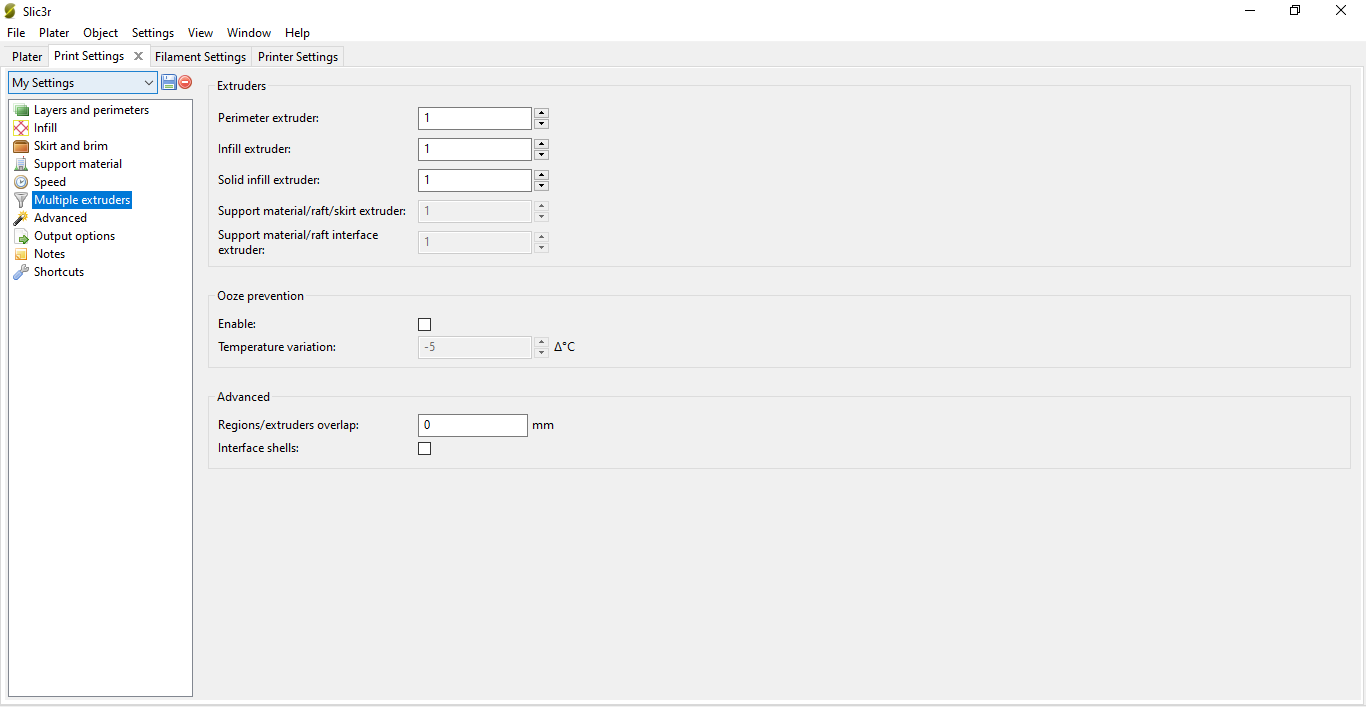Open the Plater menu
Image resolution: width=1366 pixels, height=707 pixels.
click(x=54, y=33)
